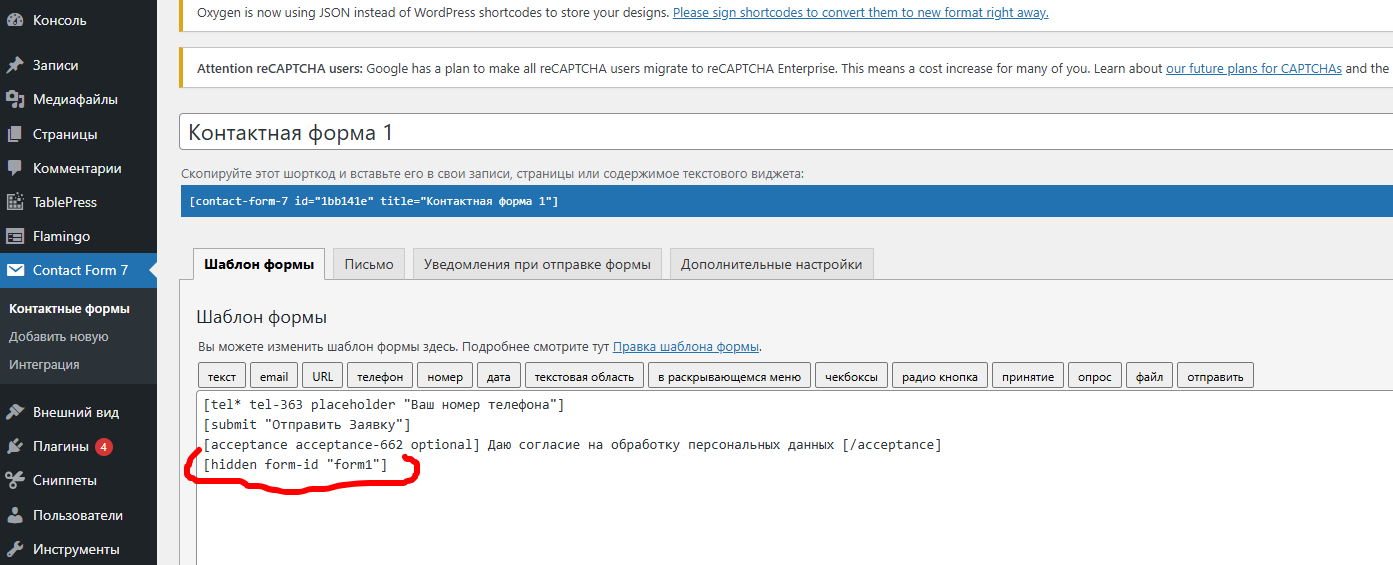Open the Интеграция submenu item
The image size is (1393, 565).
coord(44,364)
